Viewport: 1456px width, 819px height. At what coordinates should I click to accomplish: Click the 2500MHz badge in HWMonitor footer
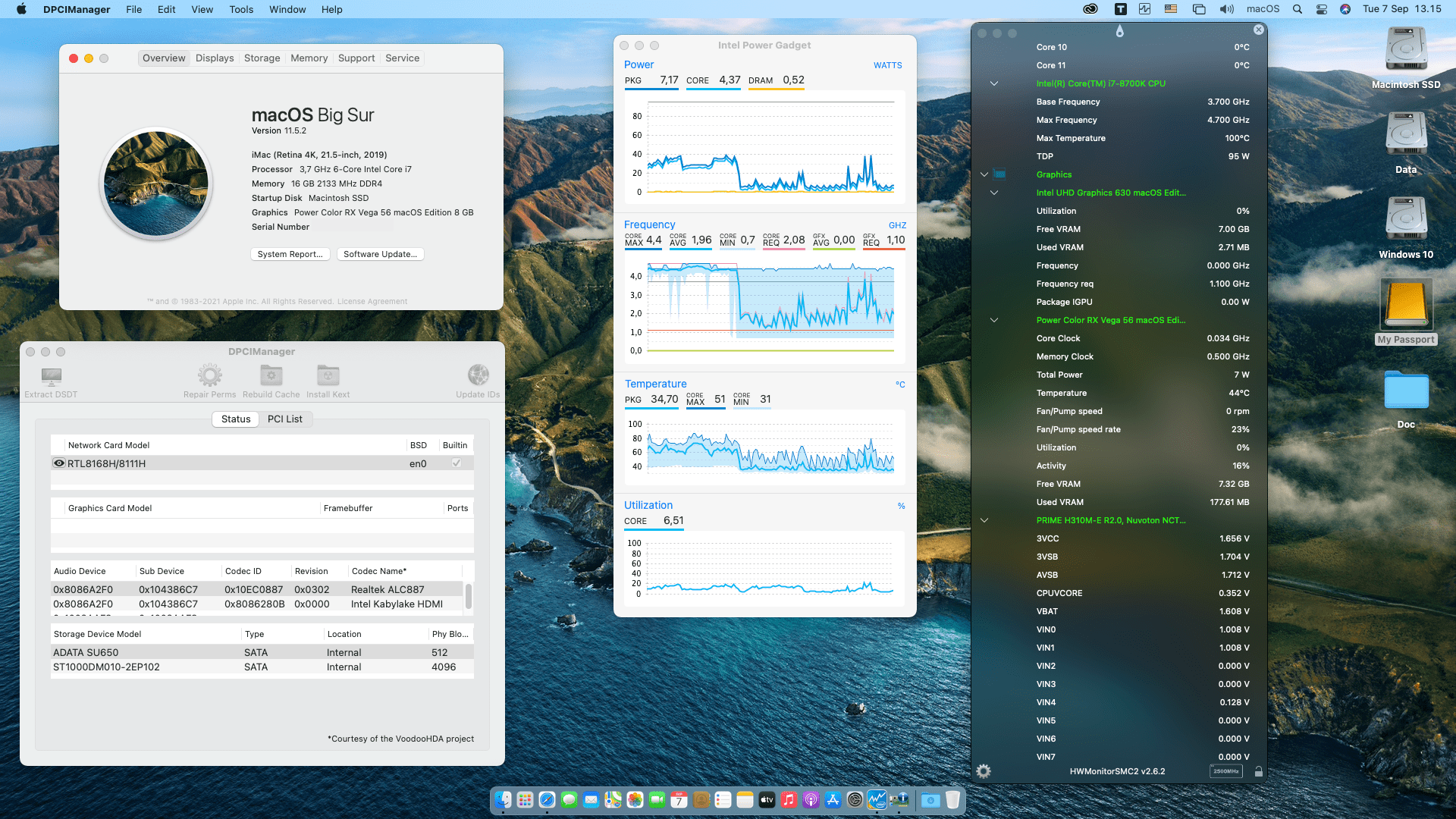[1225, 771]
